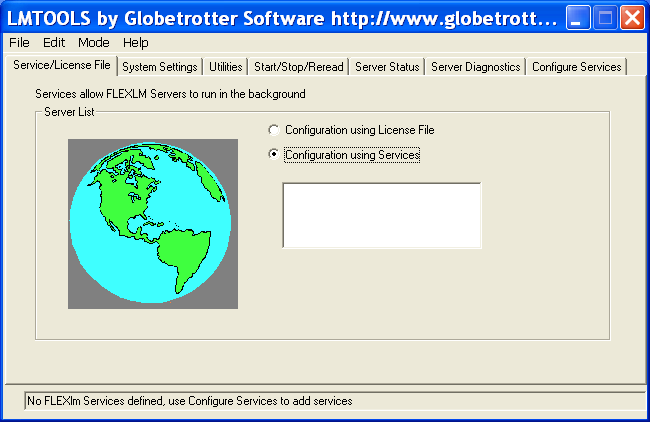The image size is (650, 422).
Task: Open the File menu
Action: pos(19,43)
